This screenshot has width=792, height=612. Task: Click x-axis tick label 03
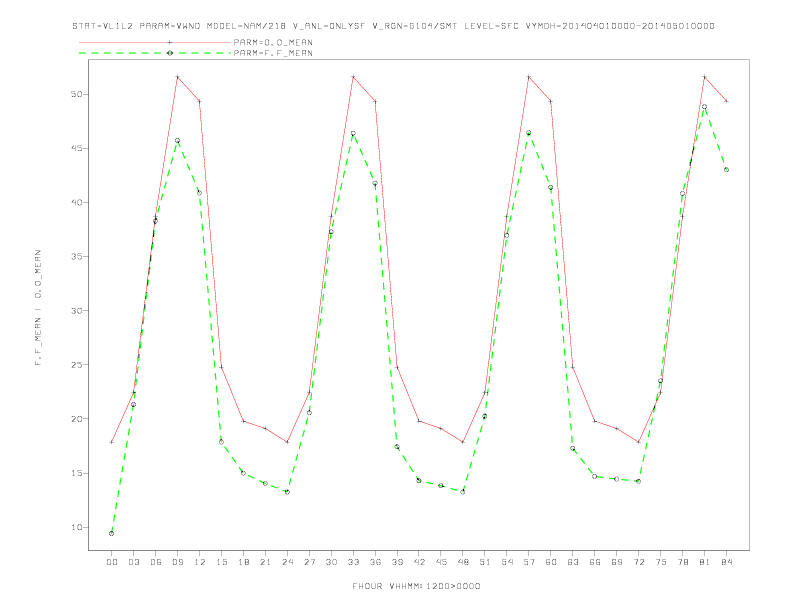click(x=133, y=562)
